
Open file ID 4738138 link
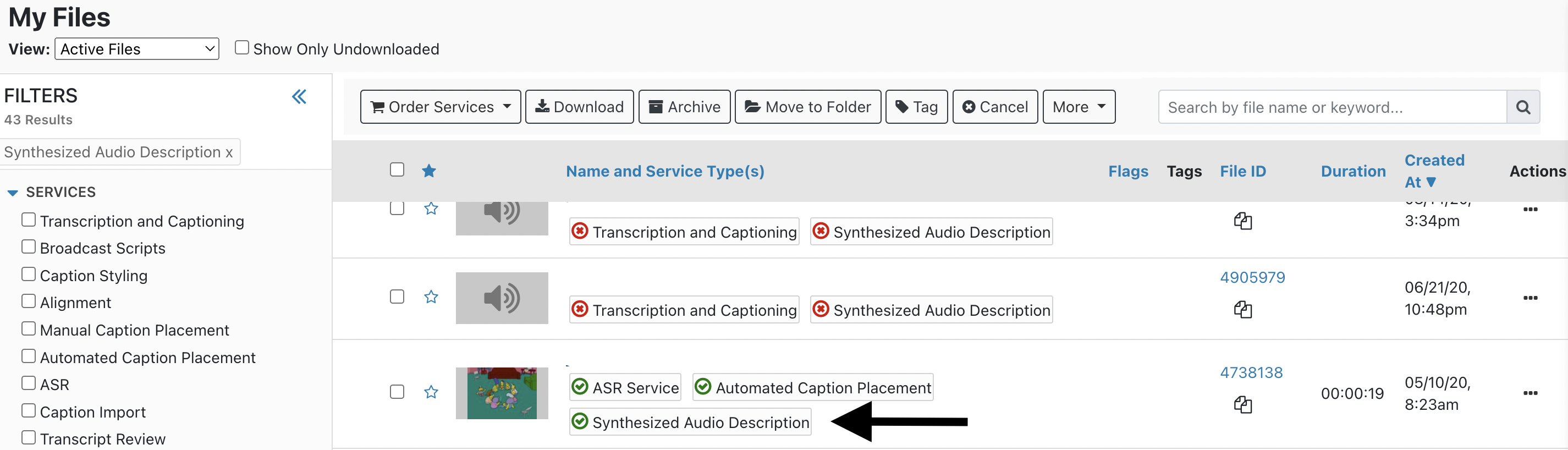[1251, 372]
